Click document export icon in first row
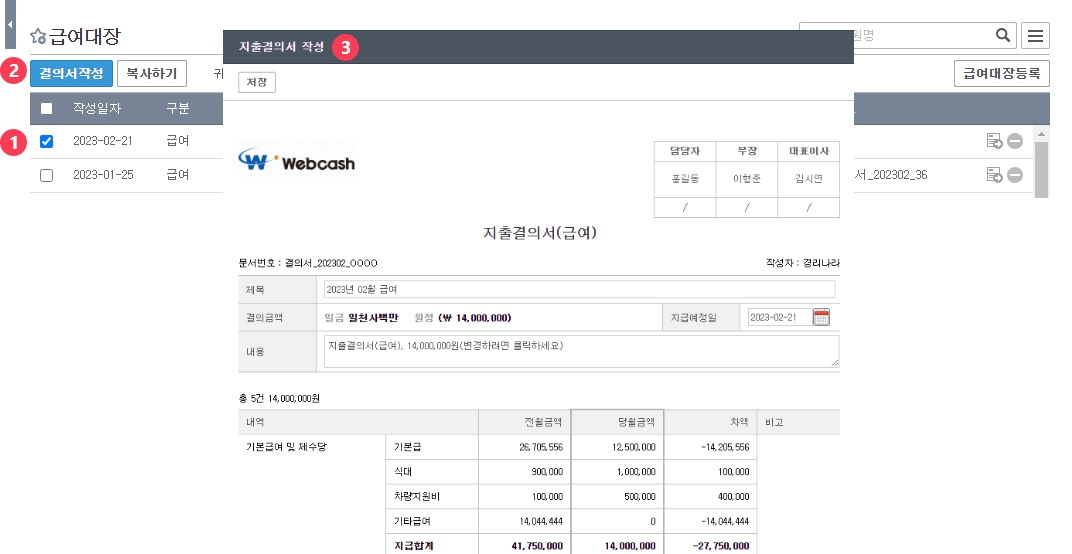1072x554 pixels. [995, 141]
